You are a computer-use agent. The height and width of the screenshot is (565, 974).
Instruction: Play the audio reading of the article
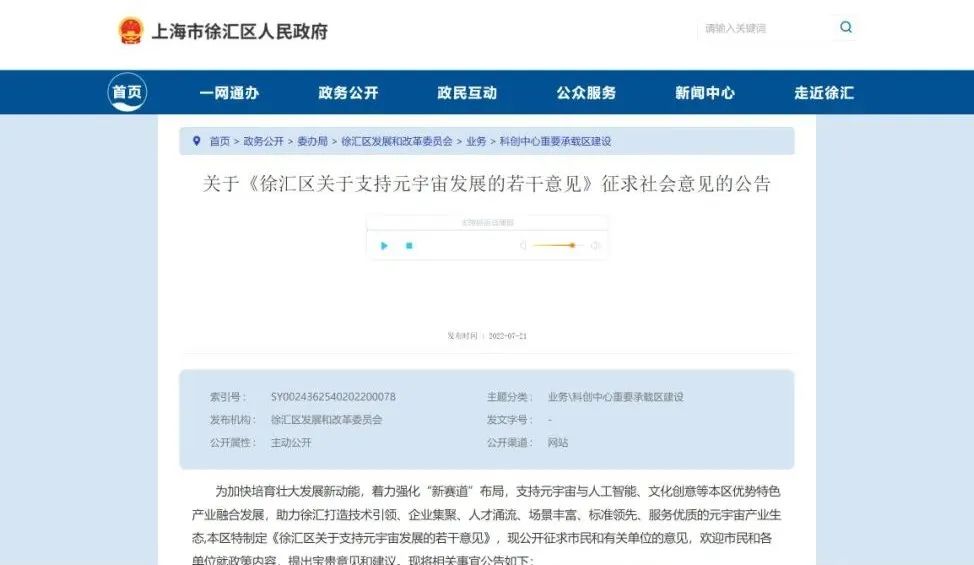tap(384, 245)
